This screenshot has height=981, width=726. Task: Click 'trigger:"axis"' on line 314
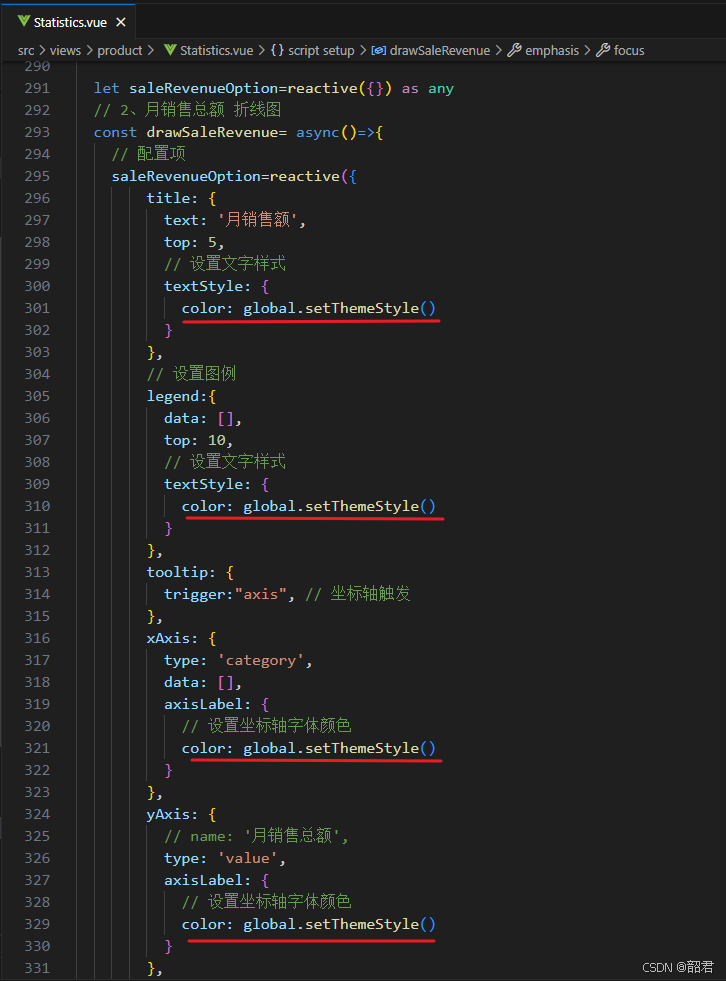[x=225, y=594]
